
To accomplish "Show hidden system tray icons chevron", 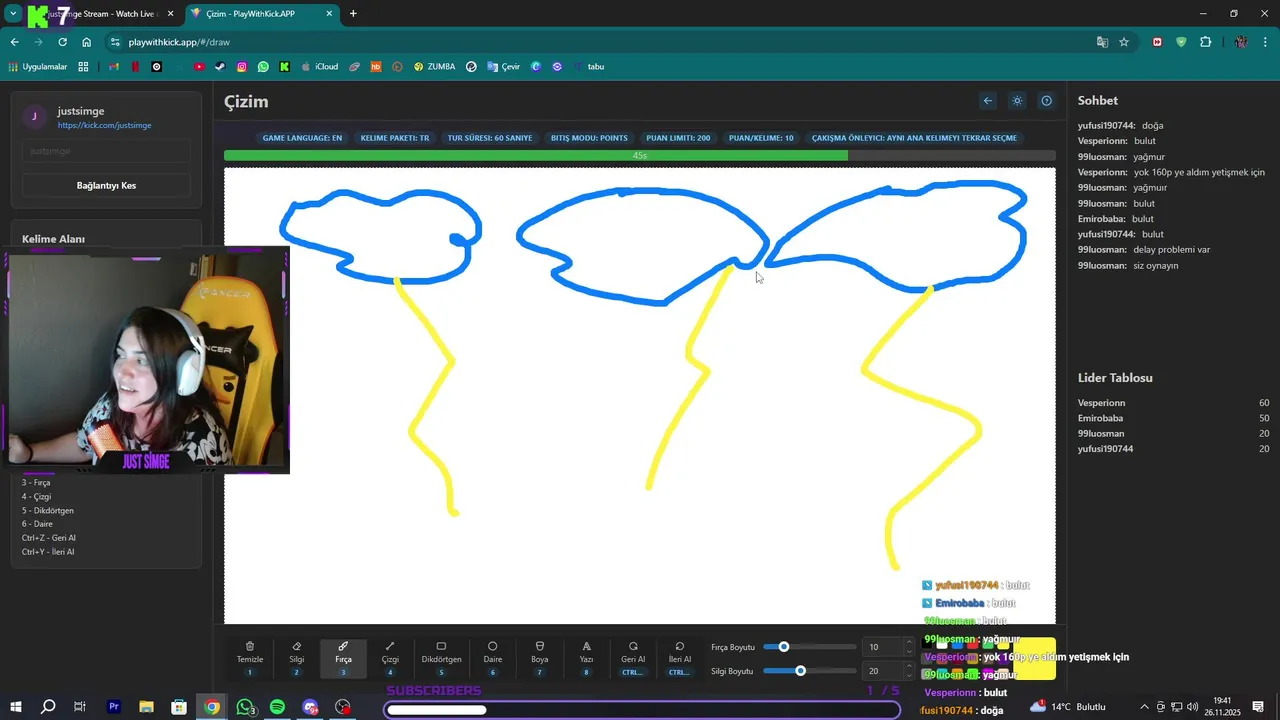I will (1145, 707).
